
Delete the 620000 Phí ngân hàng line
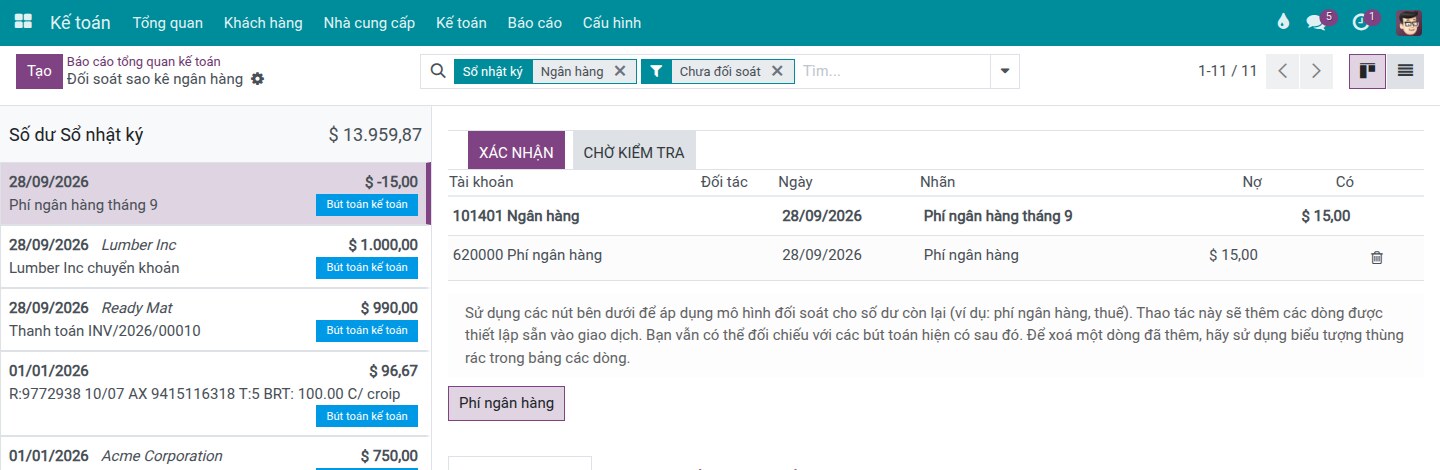click(x=1376, y=257)
